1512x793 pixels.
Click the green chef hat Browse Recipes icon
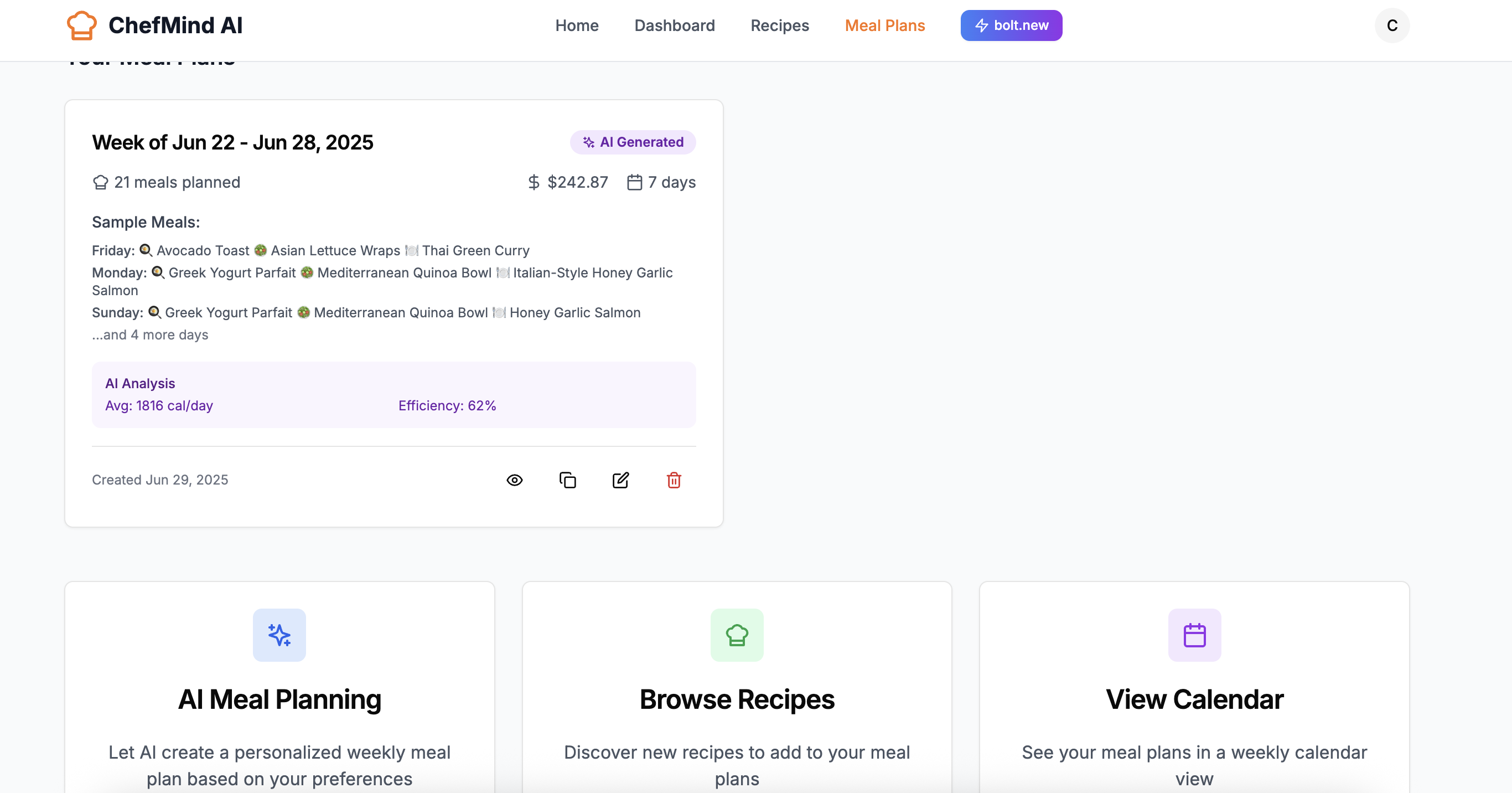coord(737,635)
